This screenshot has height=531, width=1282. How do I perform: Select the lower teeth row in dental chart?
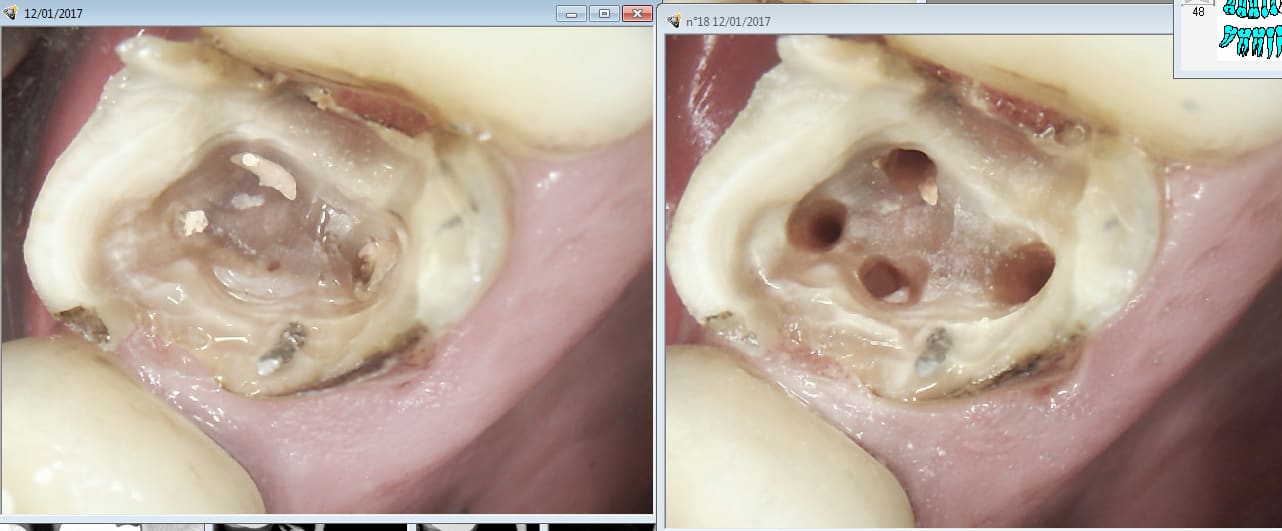coord(1250,41)
